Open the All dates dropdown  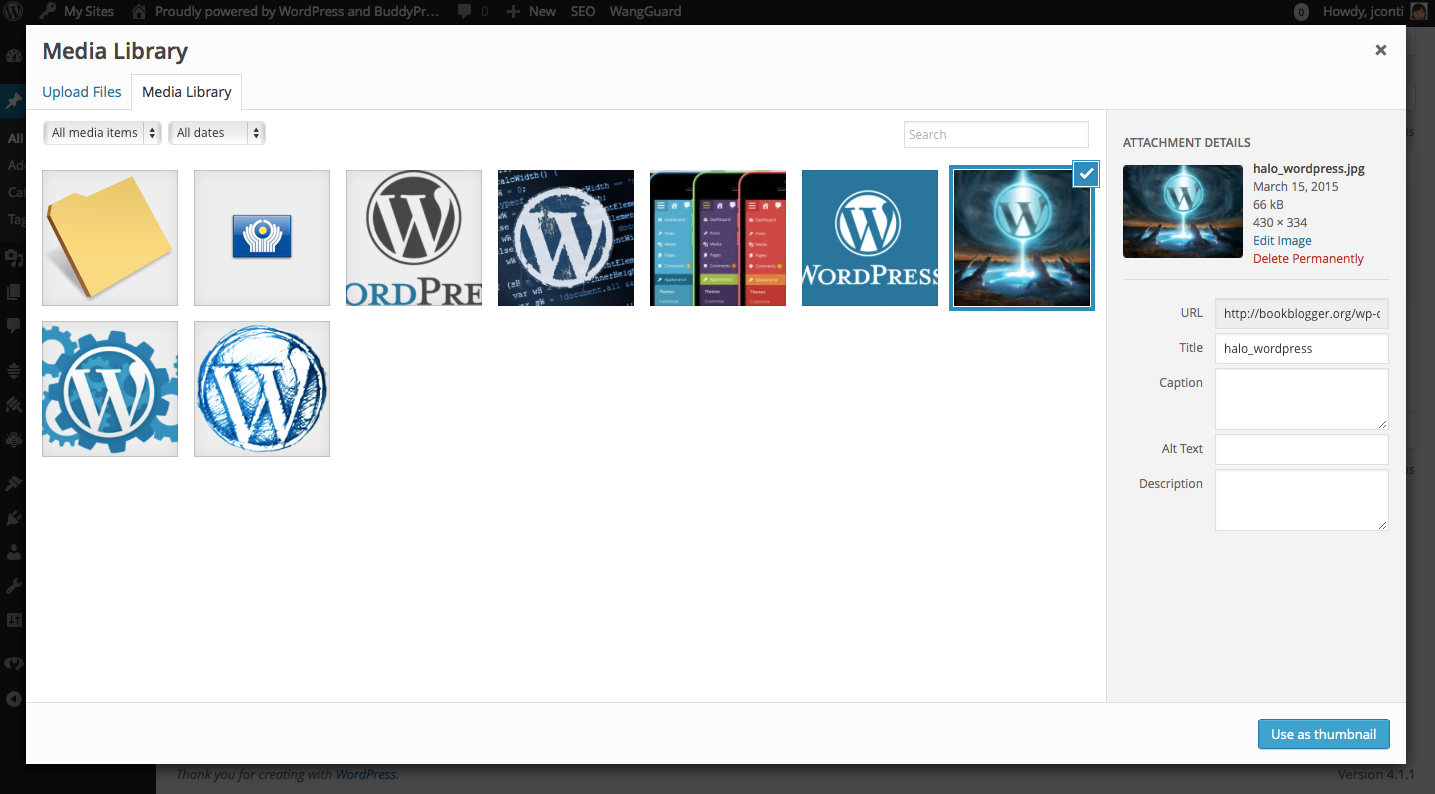click(217, 133)
